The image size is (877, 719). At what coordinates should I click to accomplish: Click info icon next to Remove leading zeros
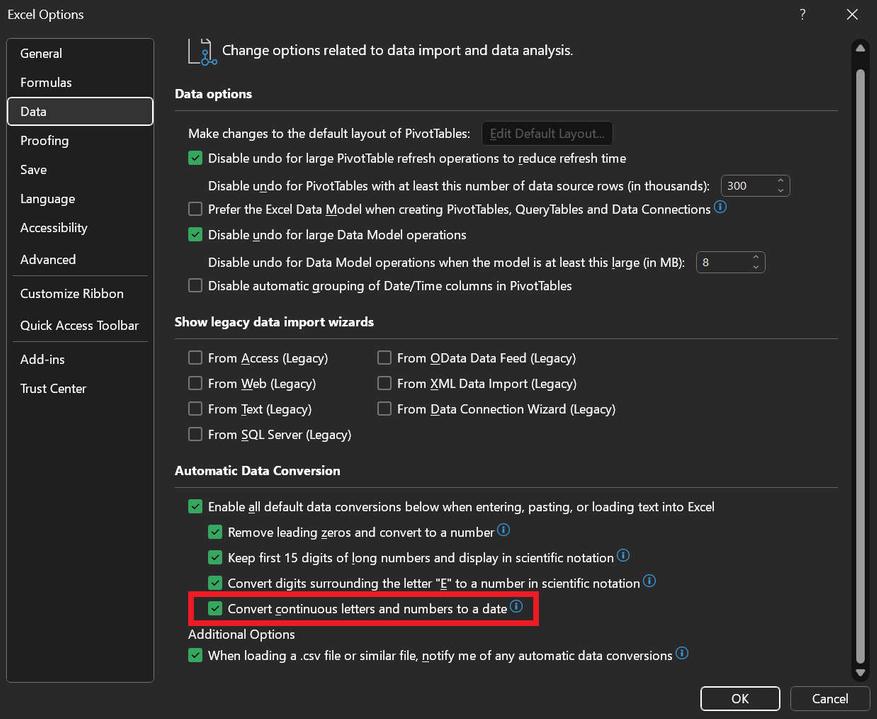pos(504,531)
